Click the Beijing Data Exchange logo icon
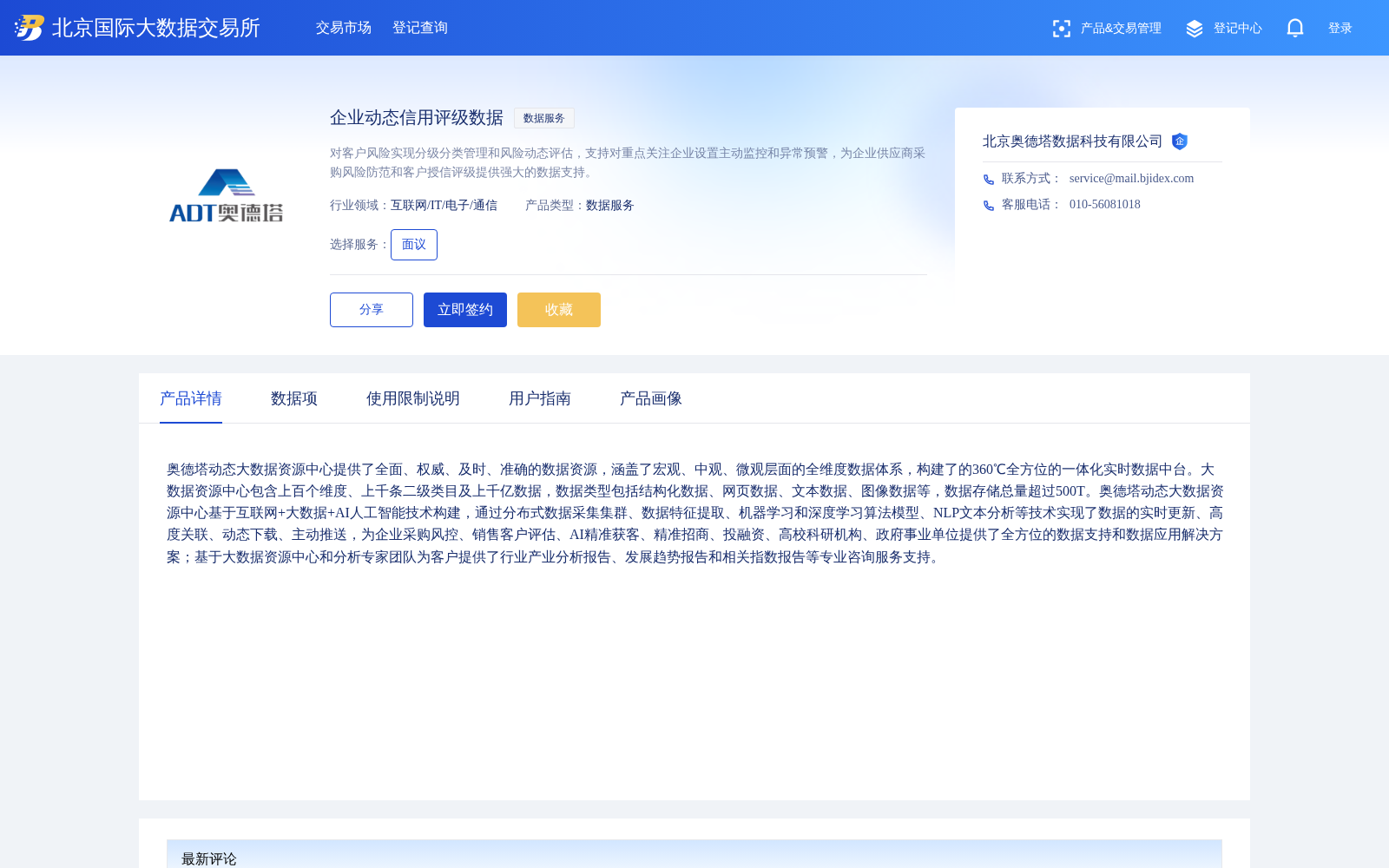The width and height of the screenshot is (1389, 868). (x=29, y=28)
